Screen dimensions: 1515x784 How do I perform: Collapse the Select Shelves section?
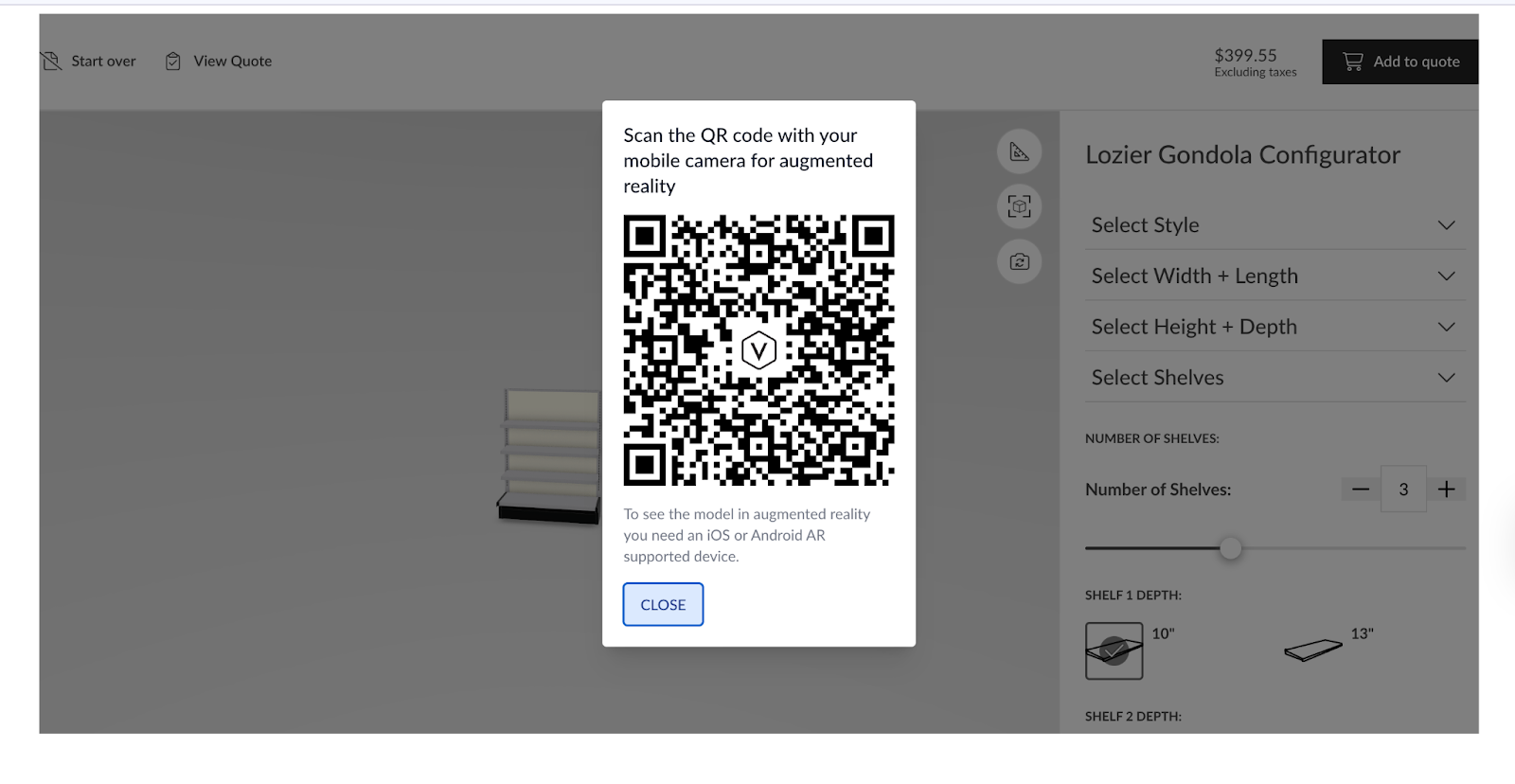click(1275, 377)
